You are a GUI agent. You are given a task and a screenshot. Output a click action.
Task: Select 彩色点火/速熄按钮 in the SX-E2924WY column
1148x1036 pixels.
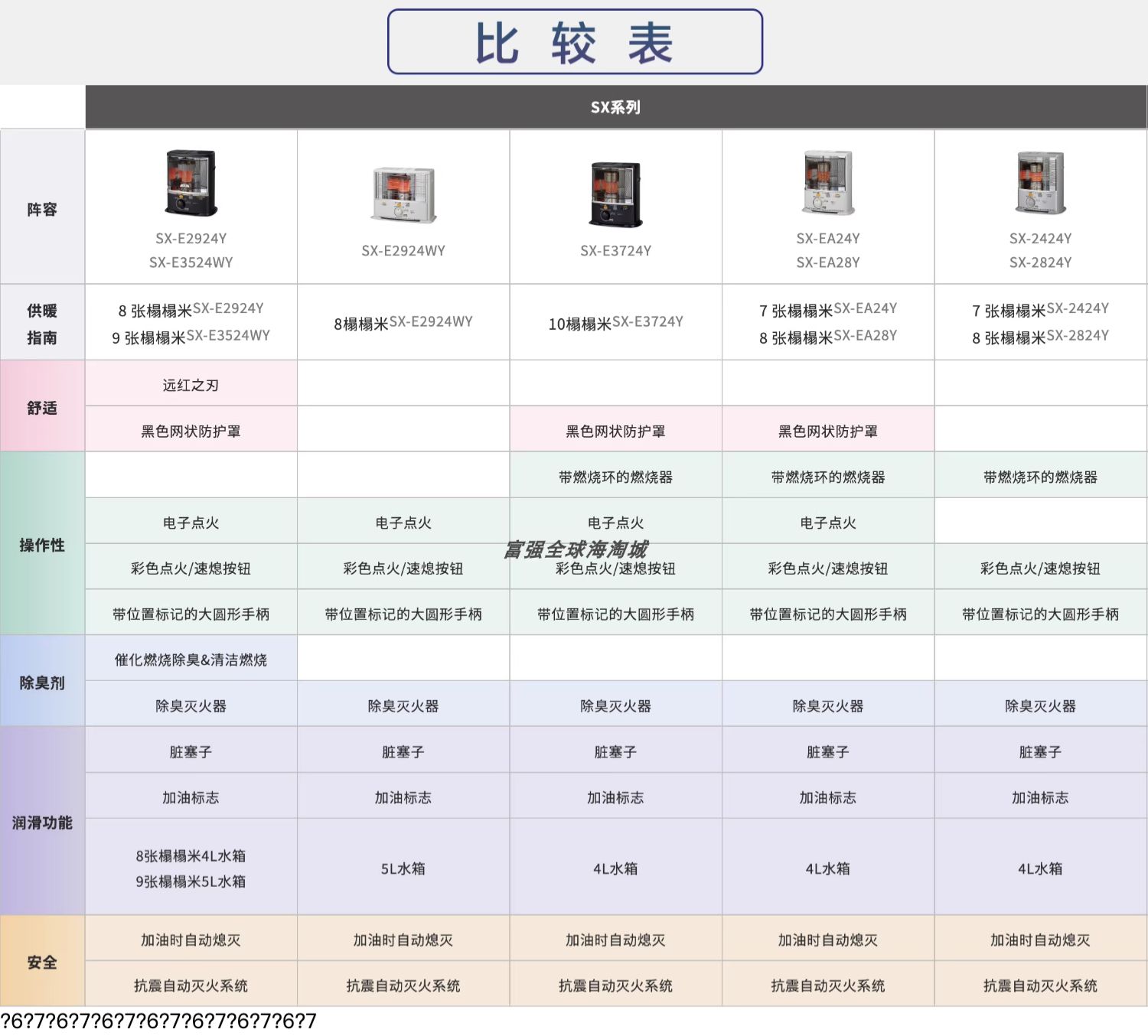[403, 568]
